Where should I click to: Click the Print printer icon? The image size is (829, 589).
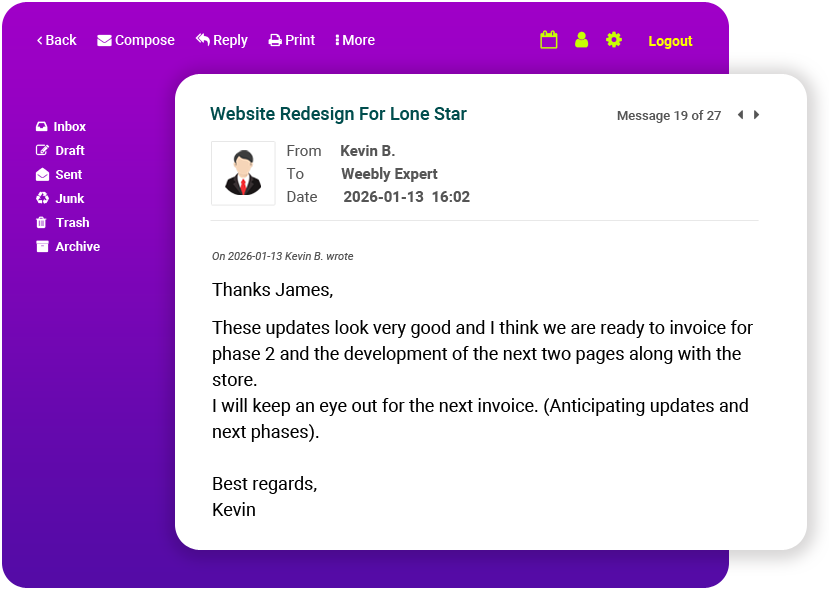pos(275,41)
